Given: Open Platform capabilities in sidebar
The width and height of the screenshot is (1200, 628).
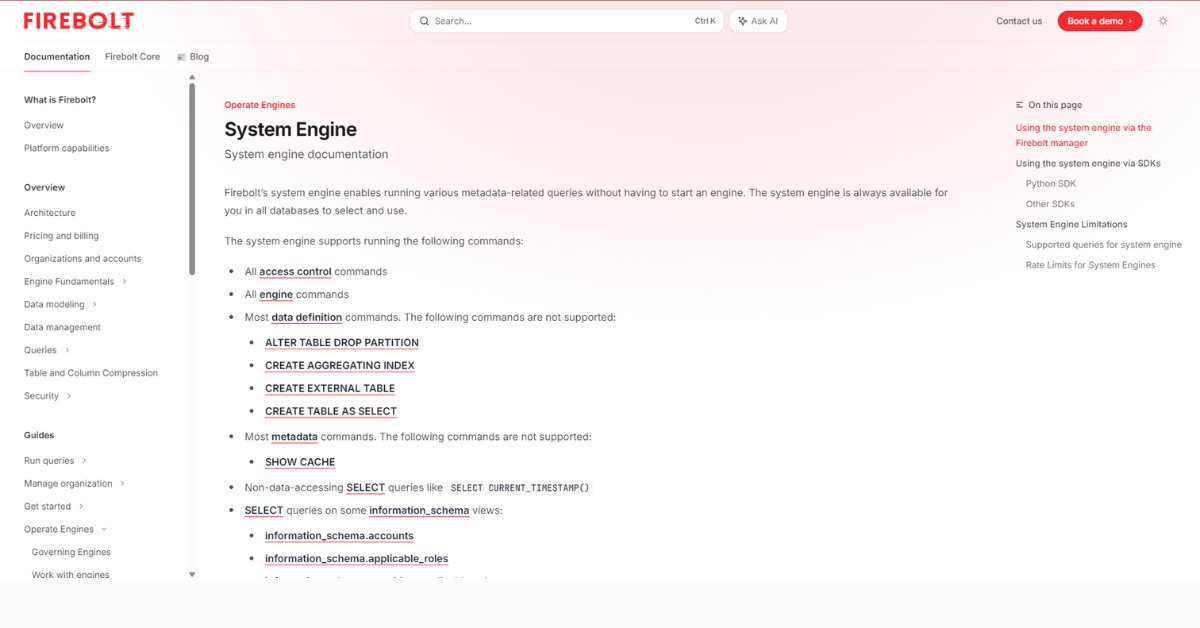Looking at the screenshot, I should point(67,149).
